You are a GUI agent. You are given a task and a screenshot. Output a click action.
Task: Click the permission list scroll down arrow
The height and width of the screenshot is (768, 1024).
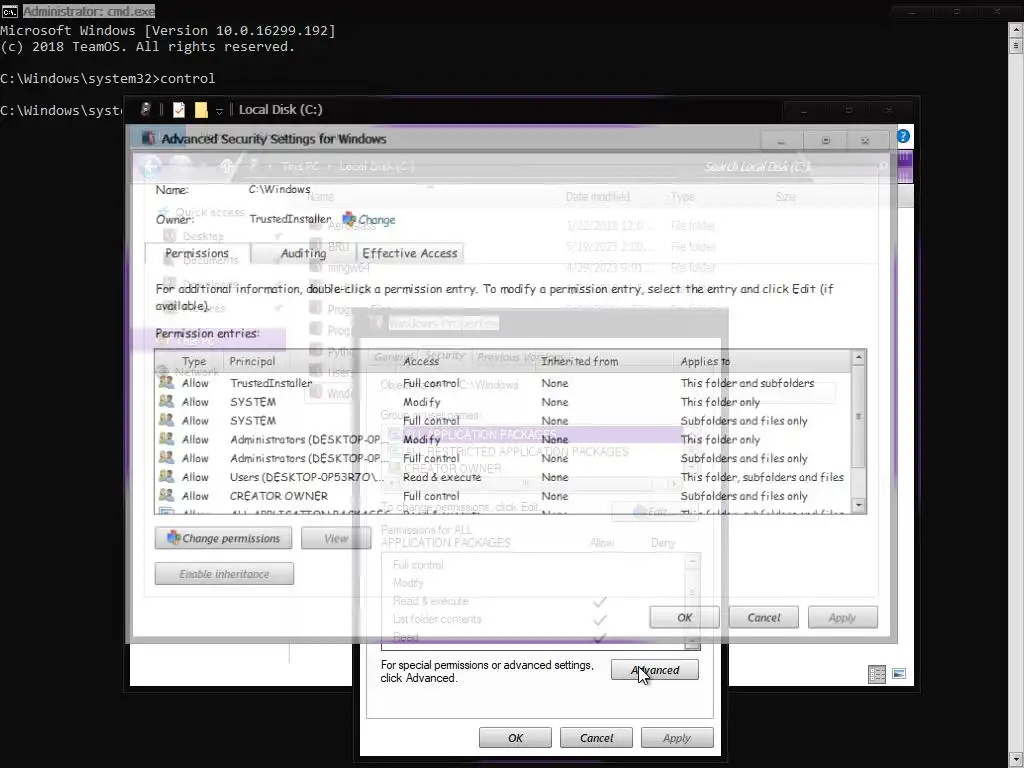point(859,505)
